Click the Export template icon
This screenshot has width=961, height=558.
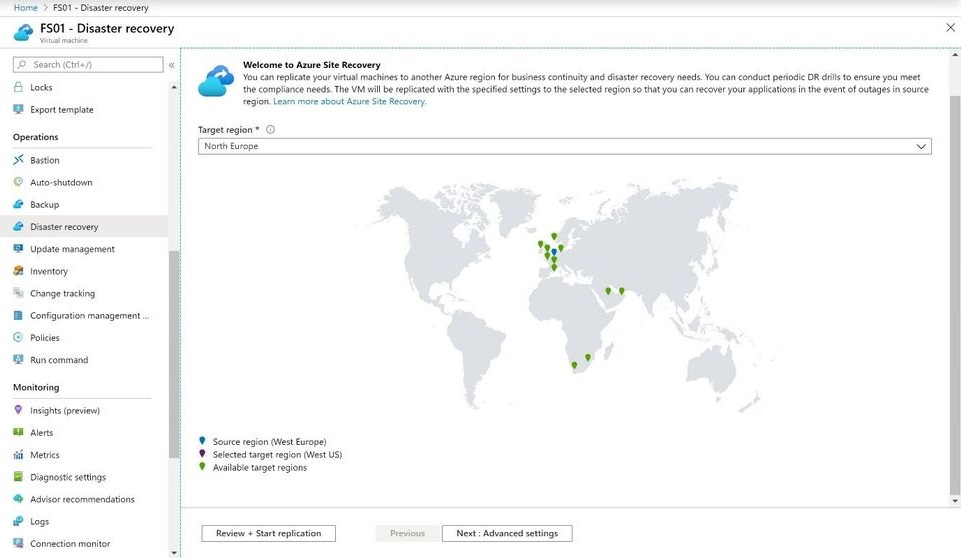(18, 109)
